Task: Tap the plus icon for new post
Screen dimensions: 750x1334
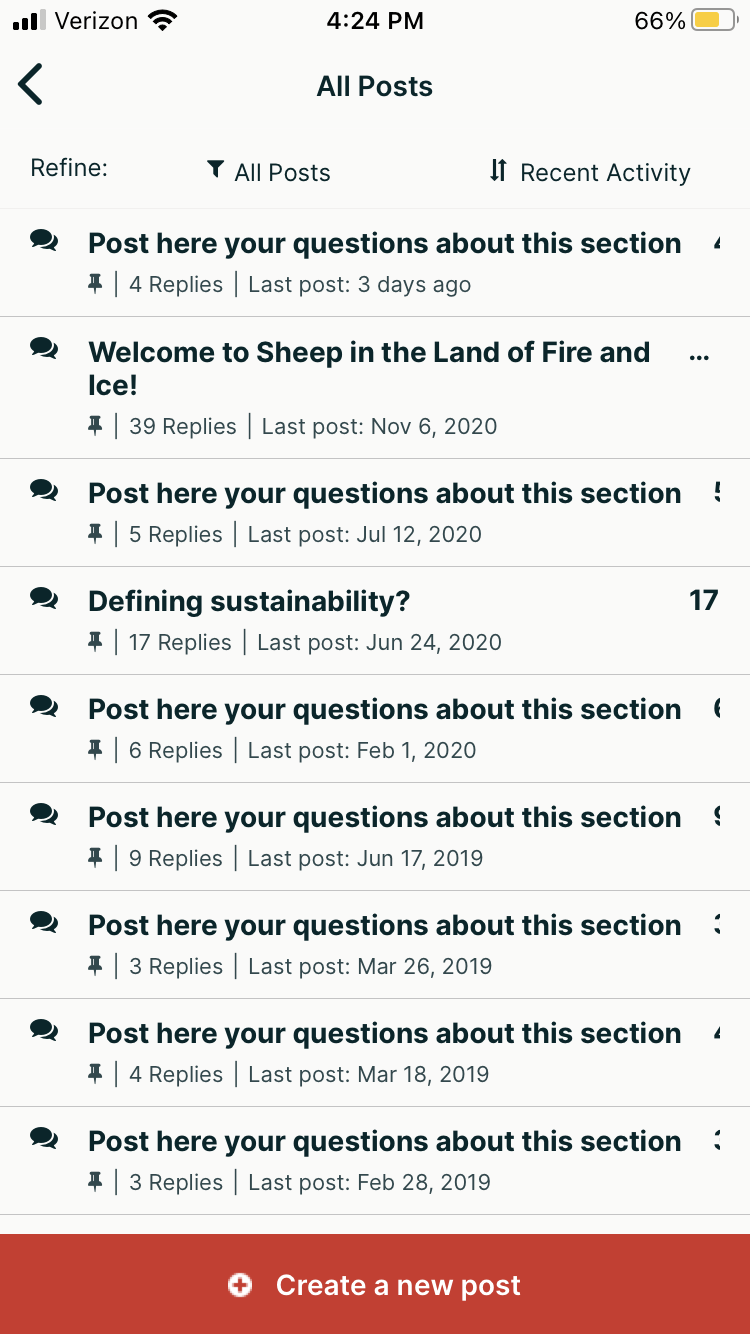Action: 240,1285
